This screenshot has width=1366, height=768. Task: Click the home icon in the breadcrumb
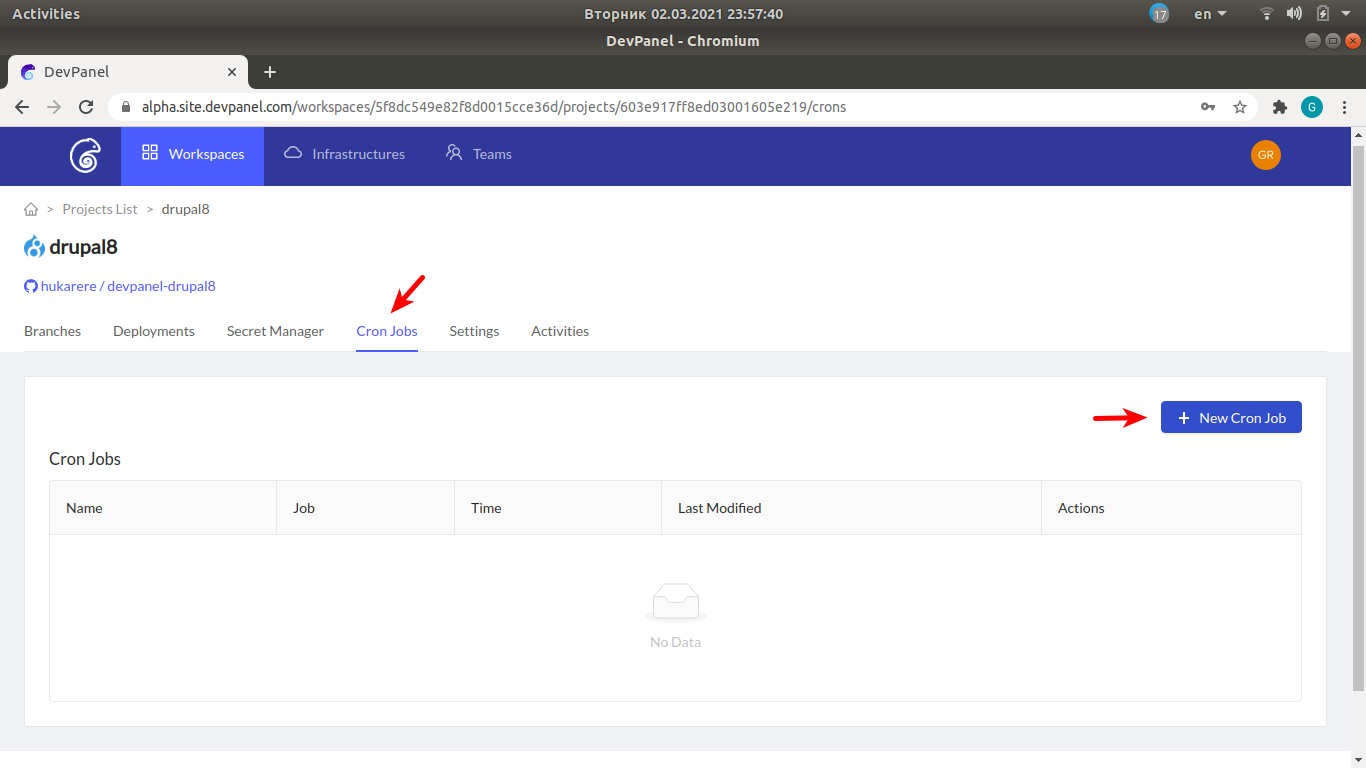coord(30,208)
